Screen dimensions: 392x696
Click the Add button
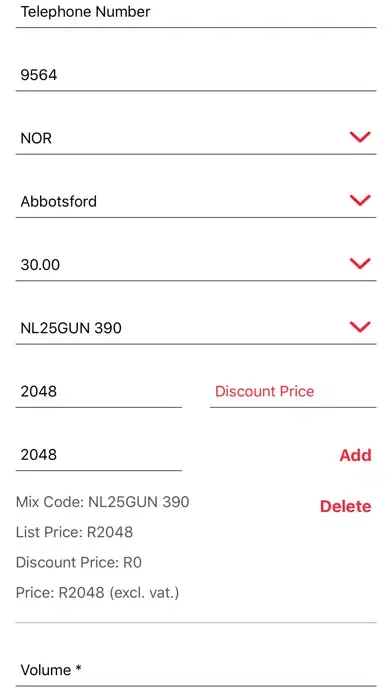click(355, 455)
